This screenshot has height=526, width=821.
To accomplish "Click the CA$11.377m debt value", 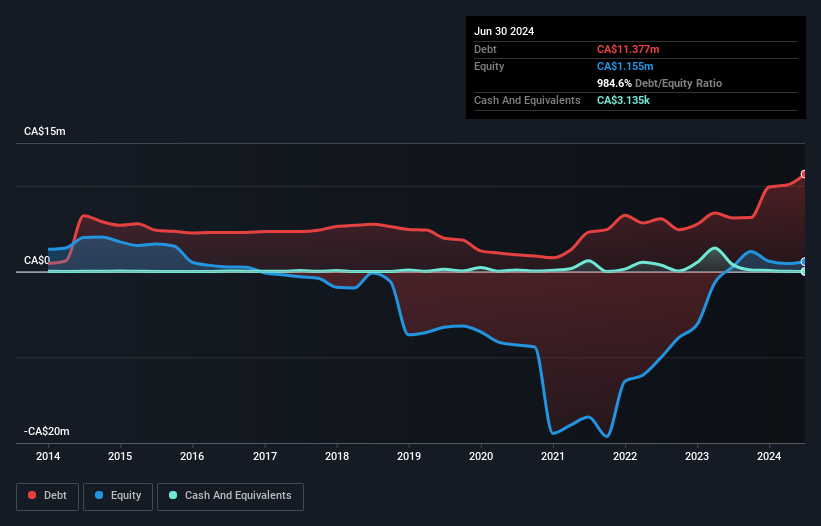I will click(x=628, y=49).
